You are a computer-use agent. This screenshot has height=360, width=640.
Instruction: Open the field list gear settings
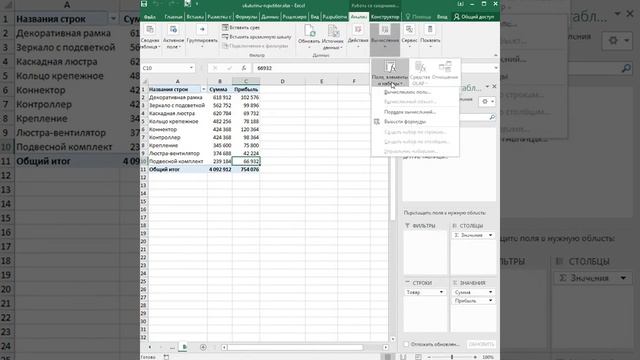[487, 101]
